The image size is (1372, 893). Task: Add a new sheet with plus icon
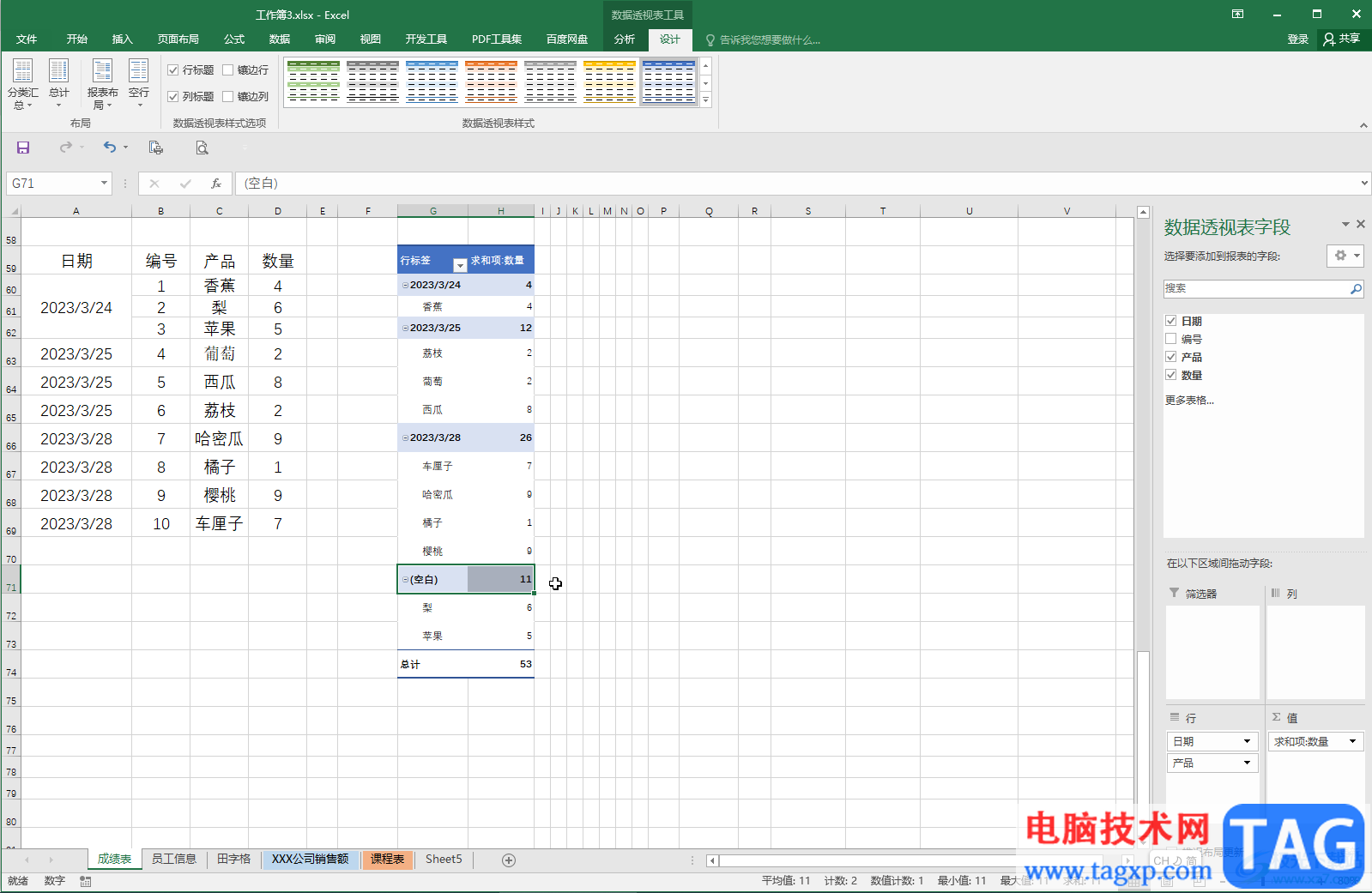tap(509, 860)
